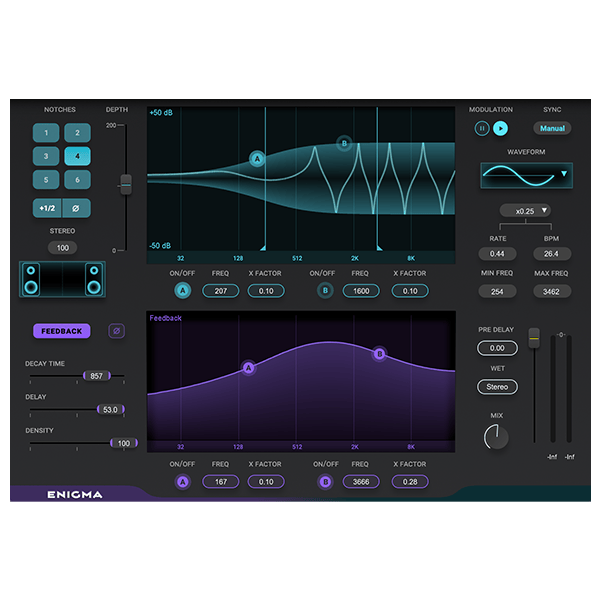Click phaser filter A X Factor field
The image size is (600, 600).
266,291
